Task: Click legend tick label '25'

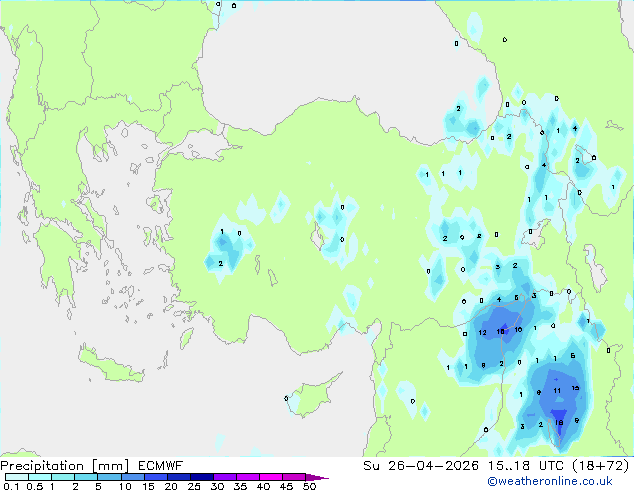Action: click(x=194, y=486)
